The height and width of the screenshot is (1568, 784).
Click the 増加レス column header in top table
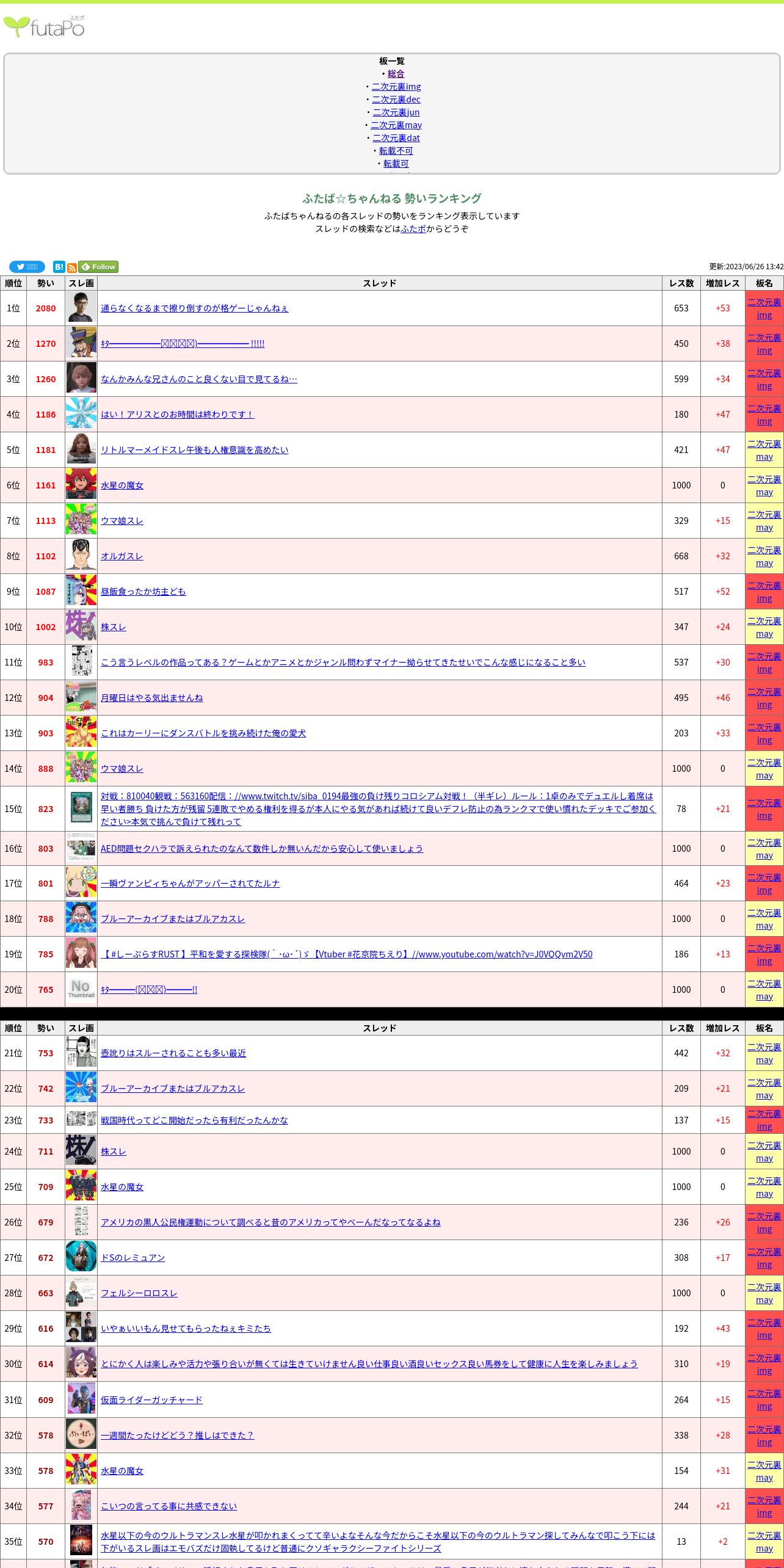pos(723,283)
